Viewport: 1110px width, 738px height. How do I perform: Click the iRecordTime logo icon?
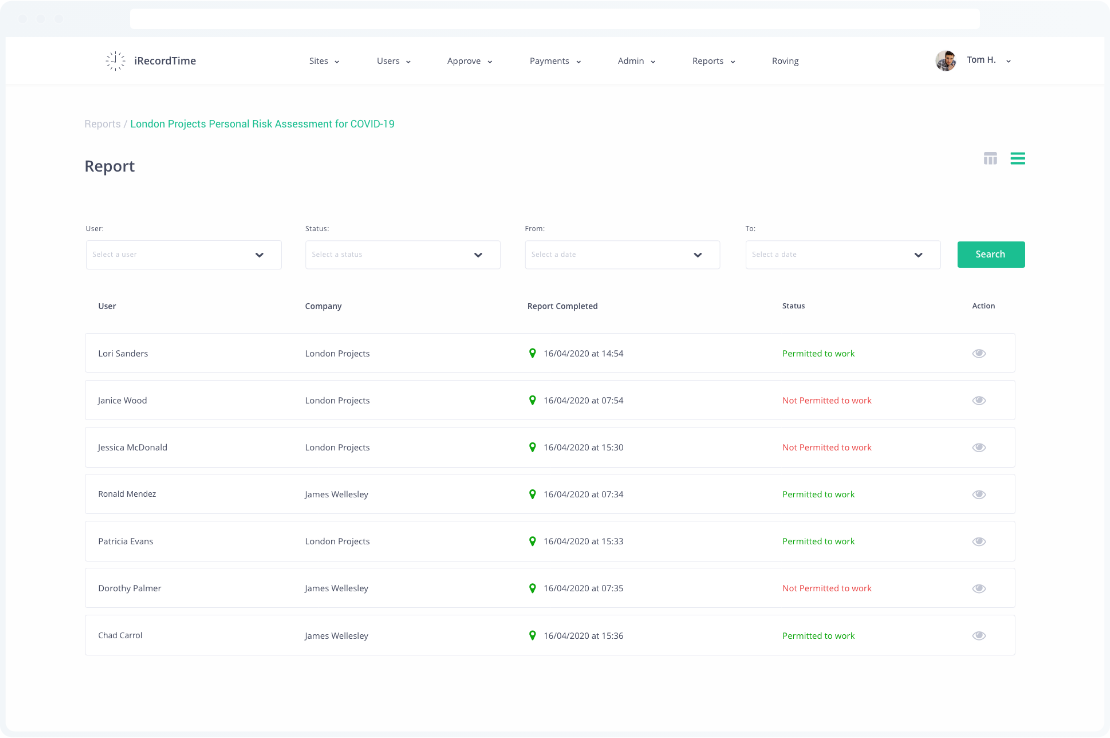pos(116,61)
